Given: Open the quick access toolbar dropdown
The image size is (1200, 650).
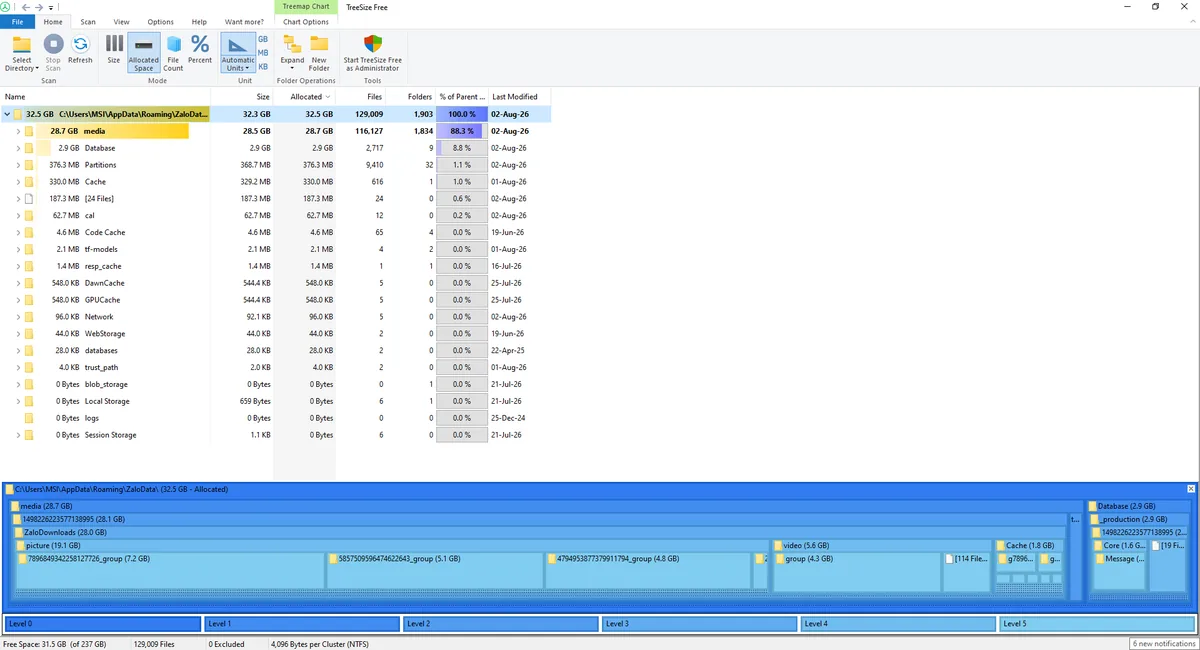Looking at the screenshot, I should click(50, 7).
